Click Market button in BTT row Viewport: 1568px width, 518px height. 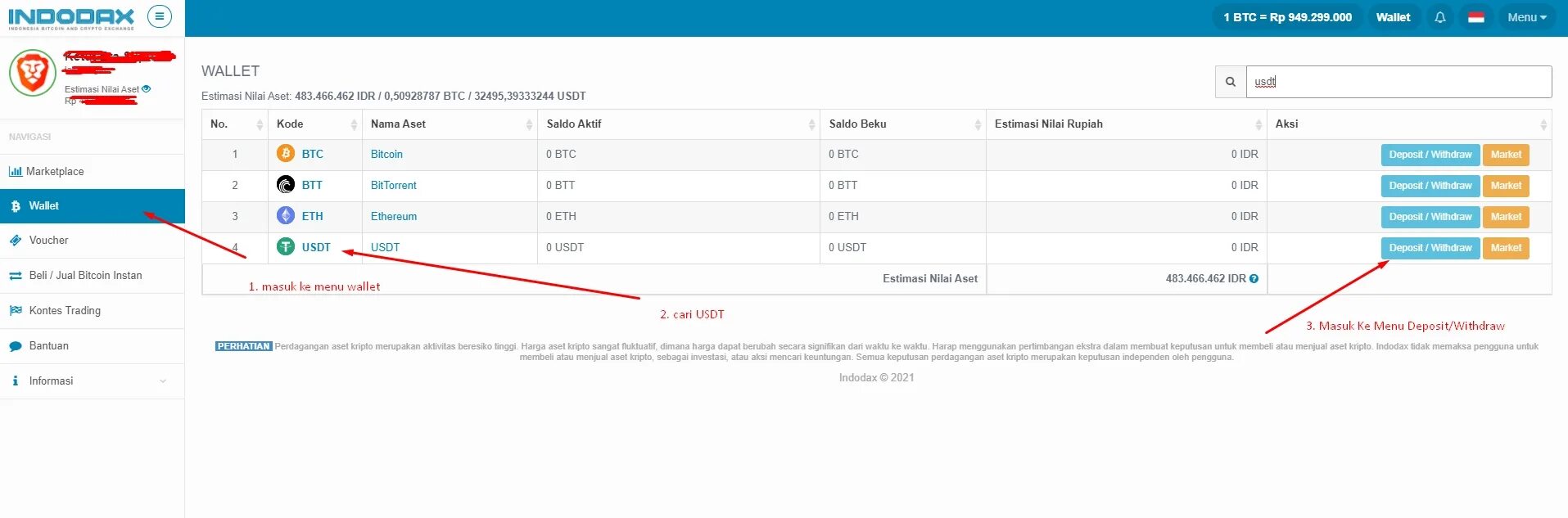tap(1506, 186)
